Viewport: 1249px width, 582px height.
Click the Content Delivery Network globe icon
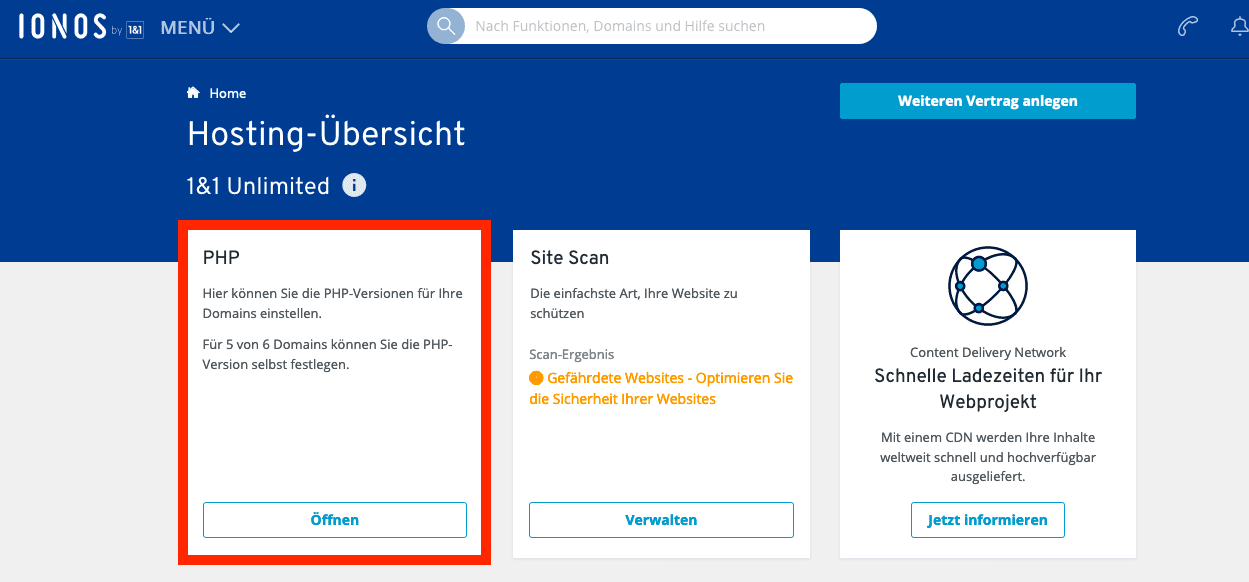[987, 285]
